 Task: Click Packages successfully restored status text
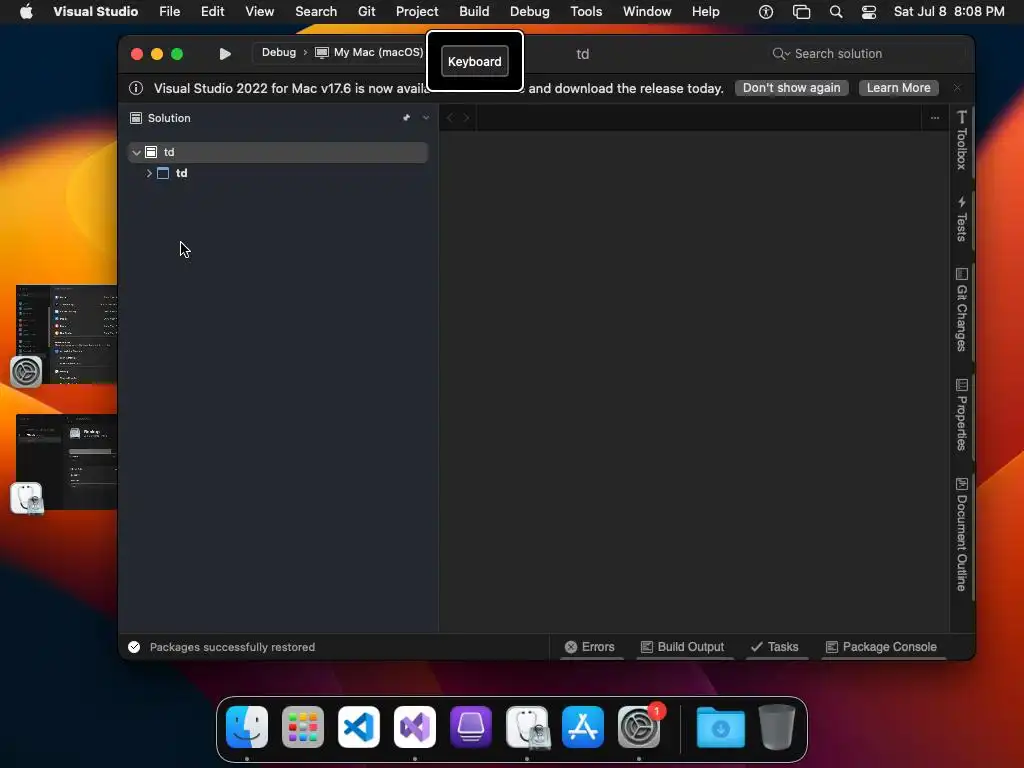(x=232, y=647)
